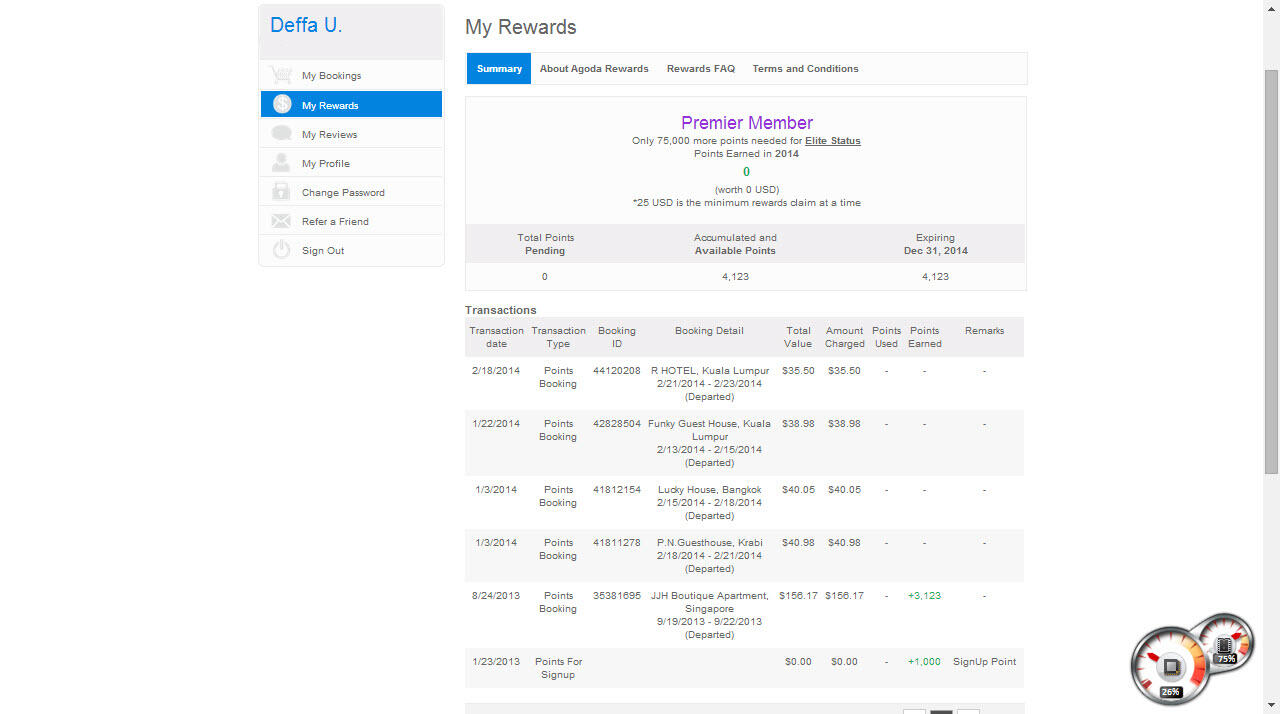Image resolution: width=1280 pixels, height=714 pixels.
Task: Click the power icon for Sign Out
Action: pos(282,250)
